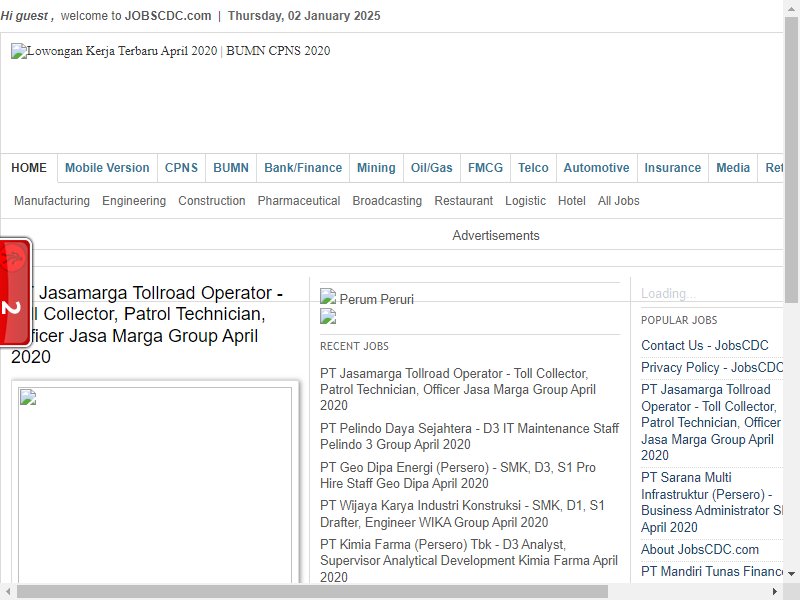The image size is (800, 600).
Task: Open recent job PT Wijaya Karya Industri Konstruksi
Action: pyautogui.click(x=462, y=514)
